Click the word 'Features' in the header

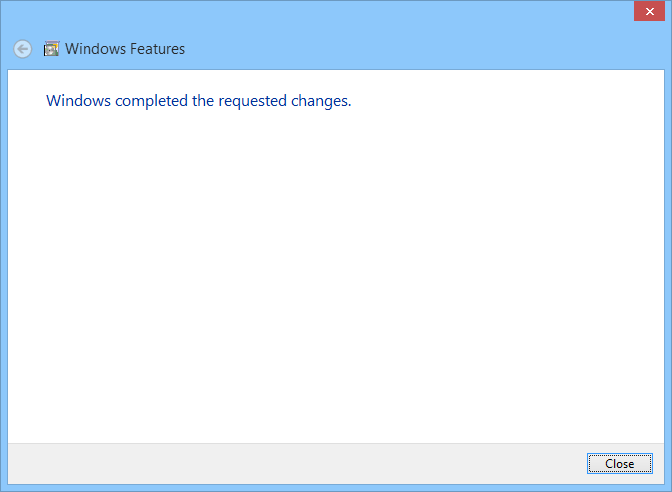(x=155, y=49)
